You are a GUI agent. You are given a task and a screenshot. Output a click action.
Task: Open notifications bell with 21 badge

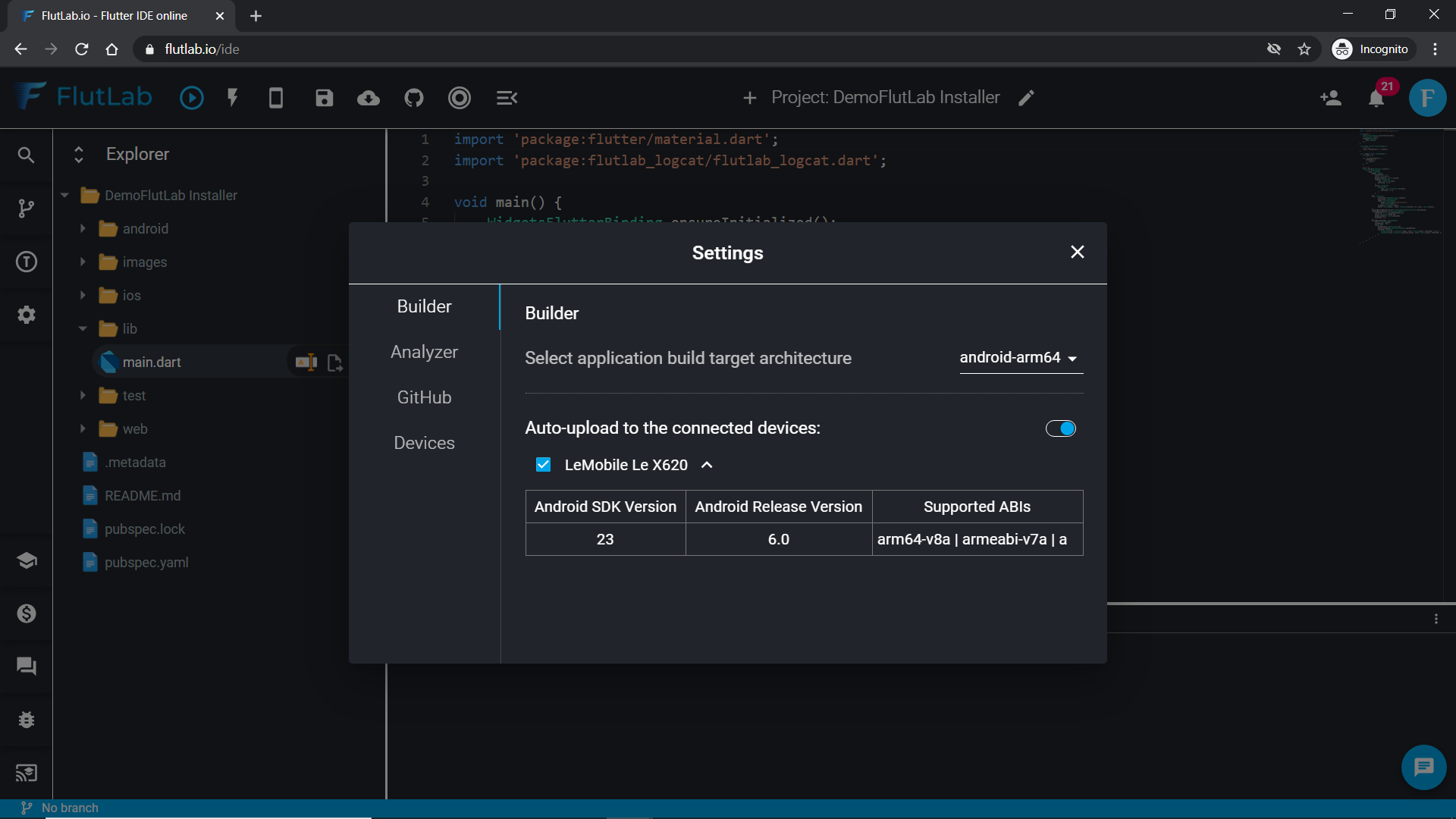1377,98
